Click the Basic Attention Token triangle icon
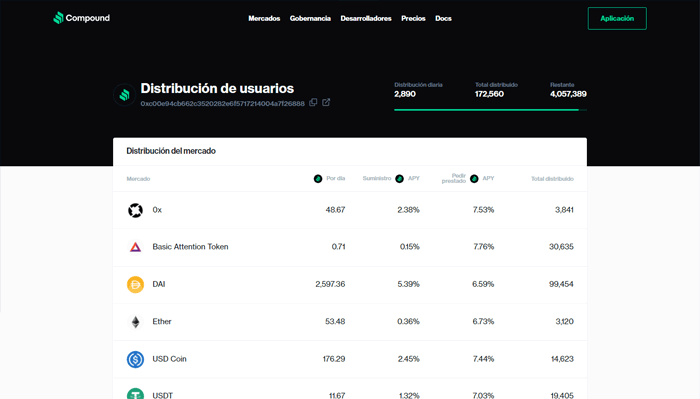 [135, 247]
